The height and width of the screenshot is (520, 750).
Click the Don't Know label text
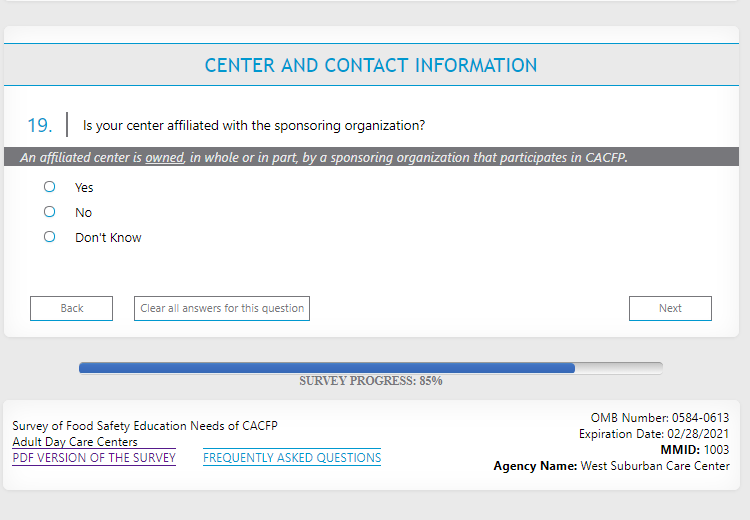108,237
